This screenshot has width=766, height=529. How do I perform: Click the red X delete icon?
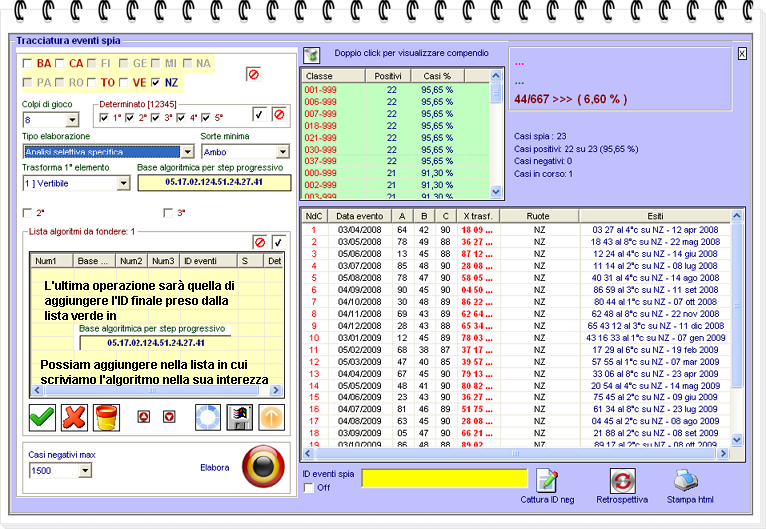75,417
